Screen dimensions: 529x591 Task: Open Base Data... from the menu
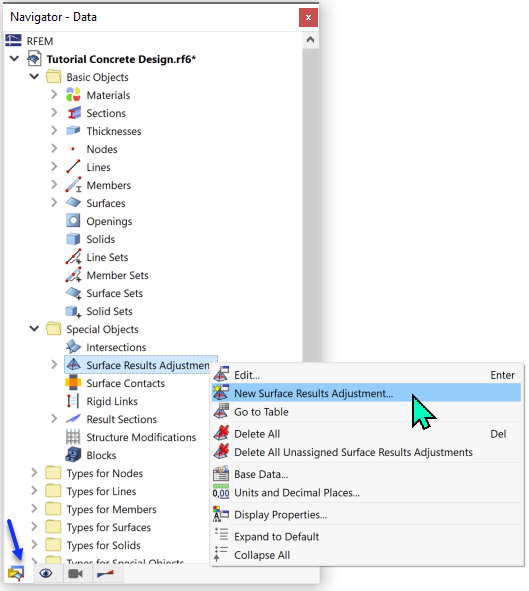[367, 474]
